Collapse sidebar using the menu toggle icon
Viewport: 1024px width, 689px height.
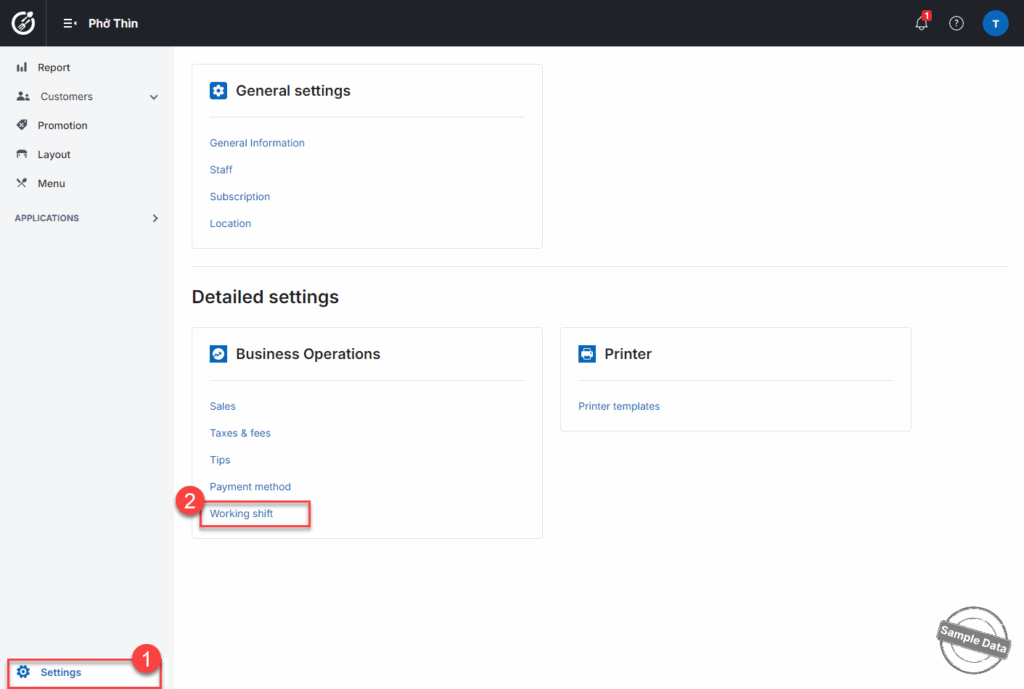[x=70, y=23]
